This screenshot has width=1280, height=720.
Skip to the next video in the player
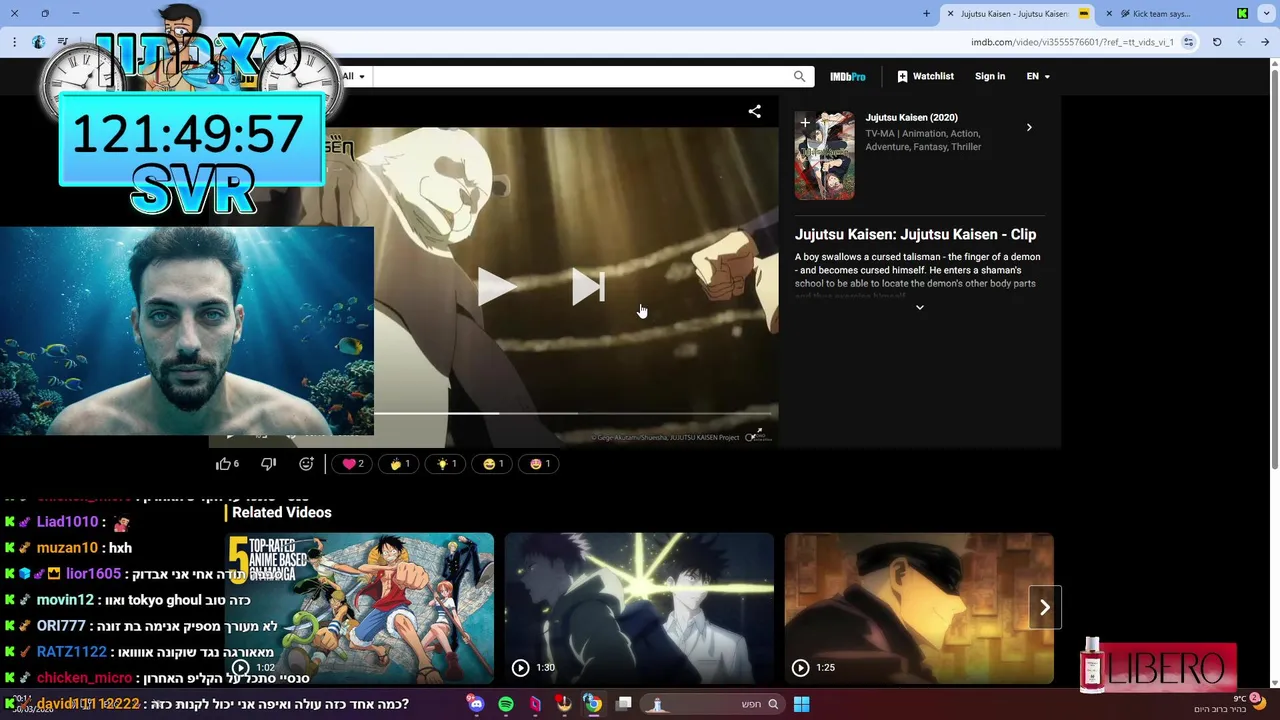pos(588,287)
